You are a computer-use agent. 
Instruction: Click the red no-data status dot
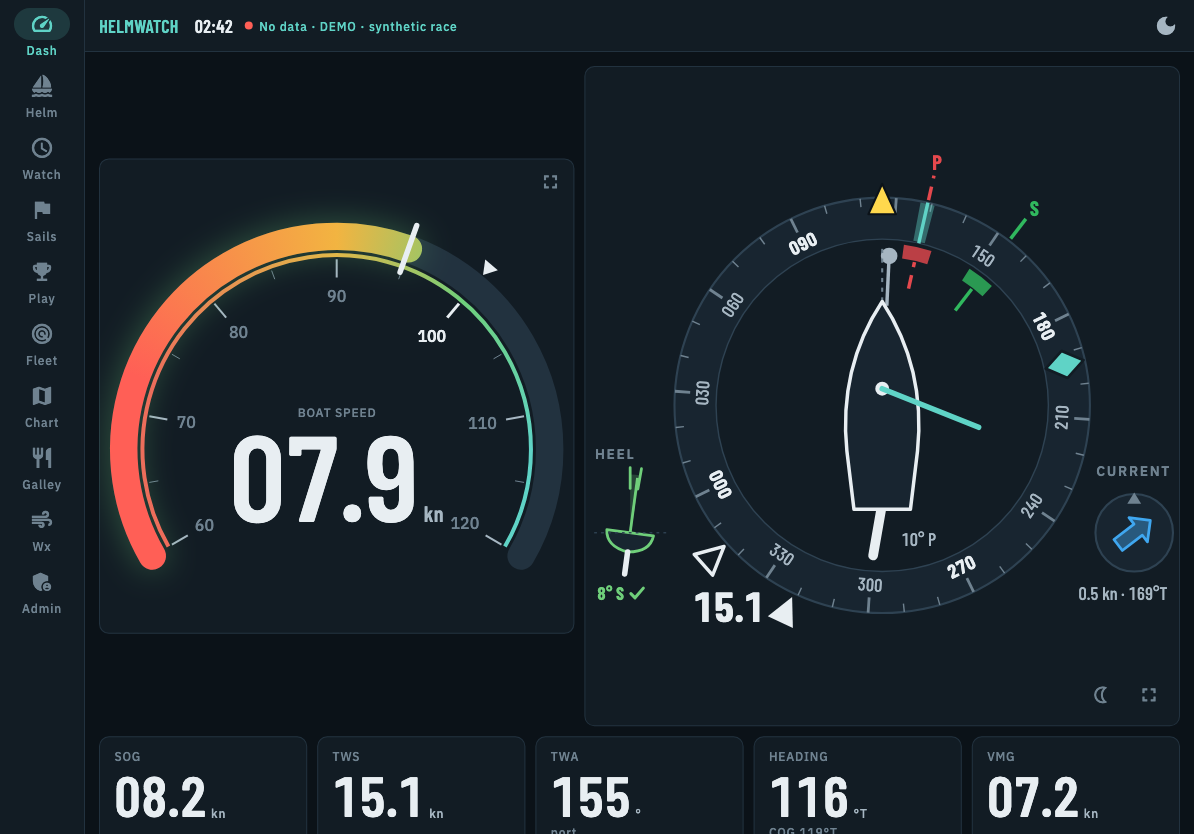[248, 26]
